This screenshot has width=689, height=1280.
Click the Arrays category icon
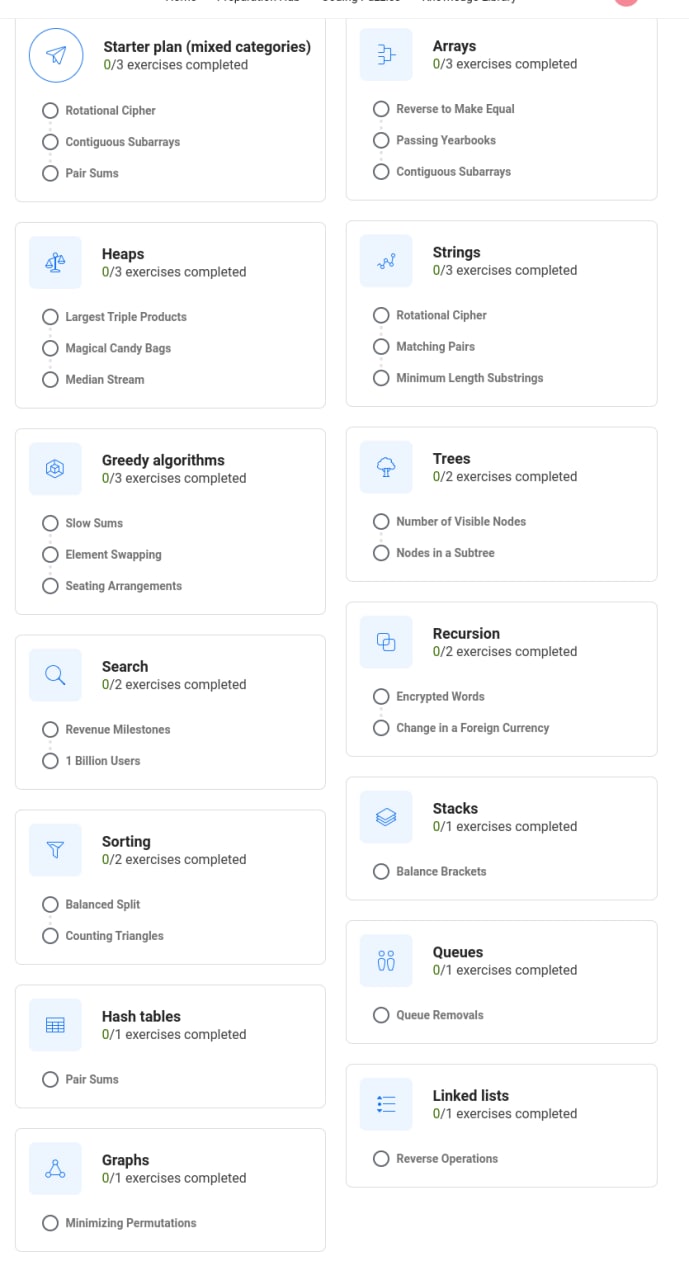pyautogui.click(x=385, y=54)
